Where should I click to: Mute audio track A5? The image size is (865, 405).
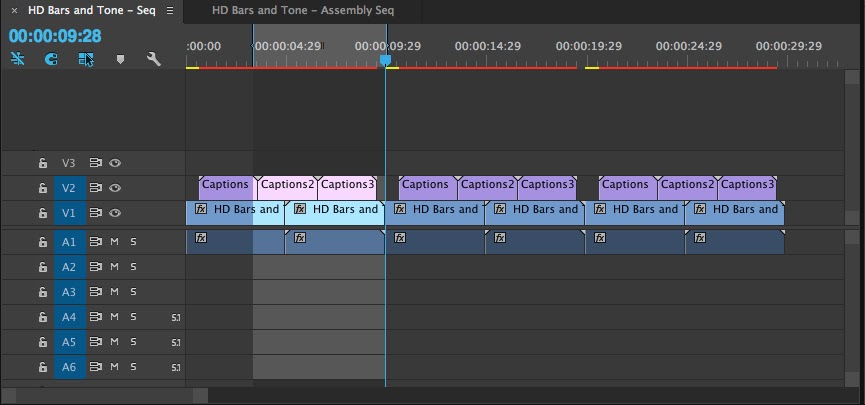115,342
